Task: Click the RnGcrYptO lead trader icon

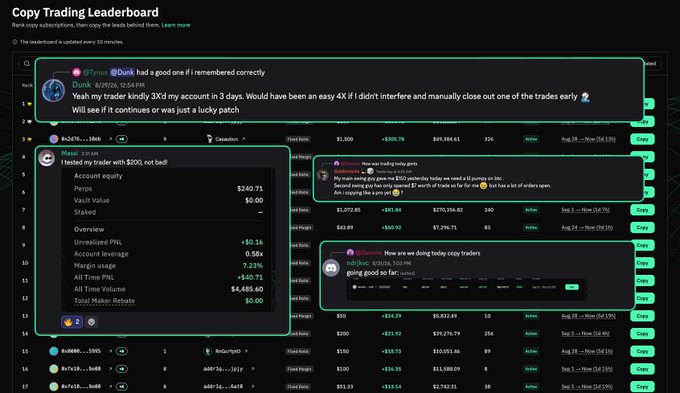Action: coord(208,351)
